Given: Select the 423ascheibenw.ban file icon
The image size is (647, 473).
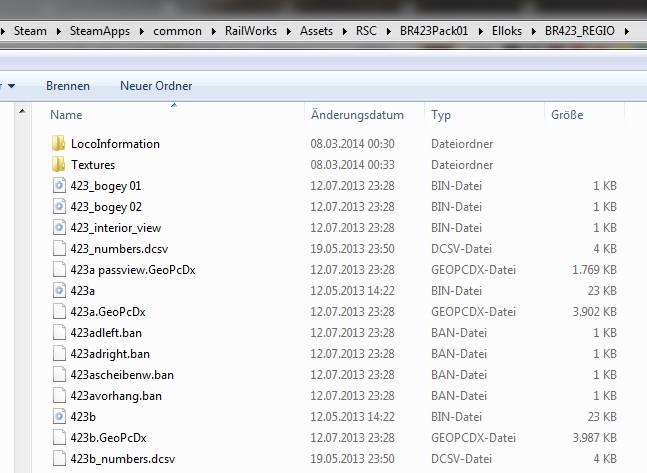Looking at the screenshot, I should (x=59, y=375).
